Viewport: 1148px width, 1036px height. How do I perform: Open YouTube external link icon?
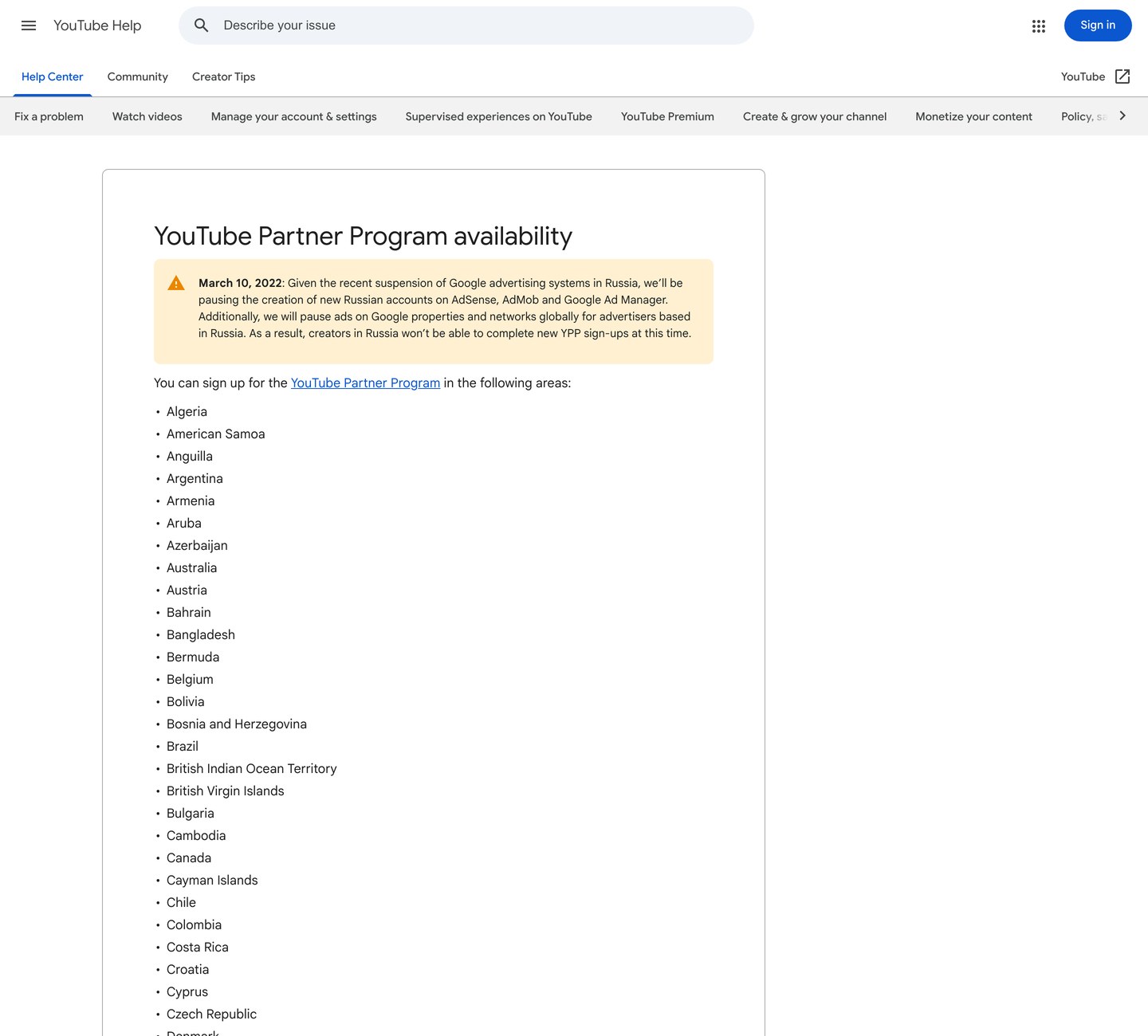click(1122, 77)
